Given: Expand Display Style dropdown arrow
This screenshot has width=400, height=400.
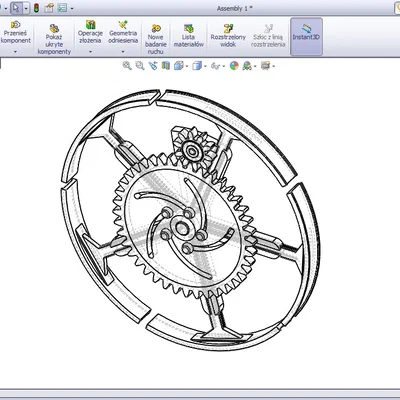Looking at the screenshot, I should [205, 66].
